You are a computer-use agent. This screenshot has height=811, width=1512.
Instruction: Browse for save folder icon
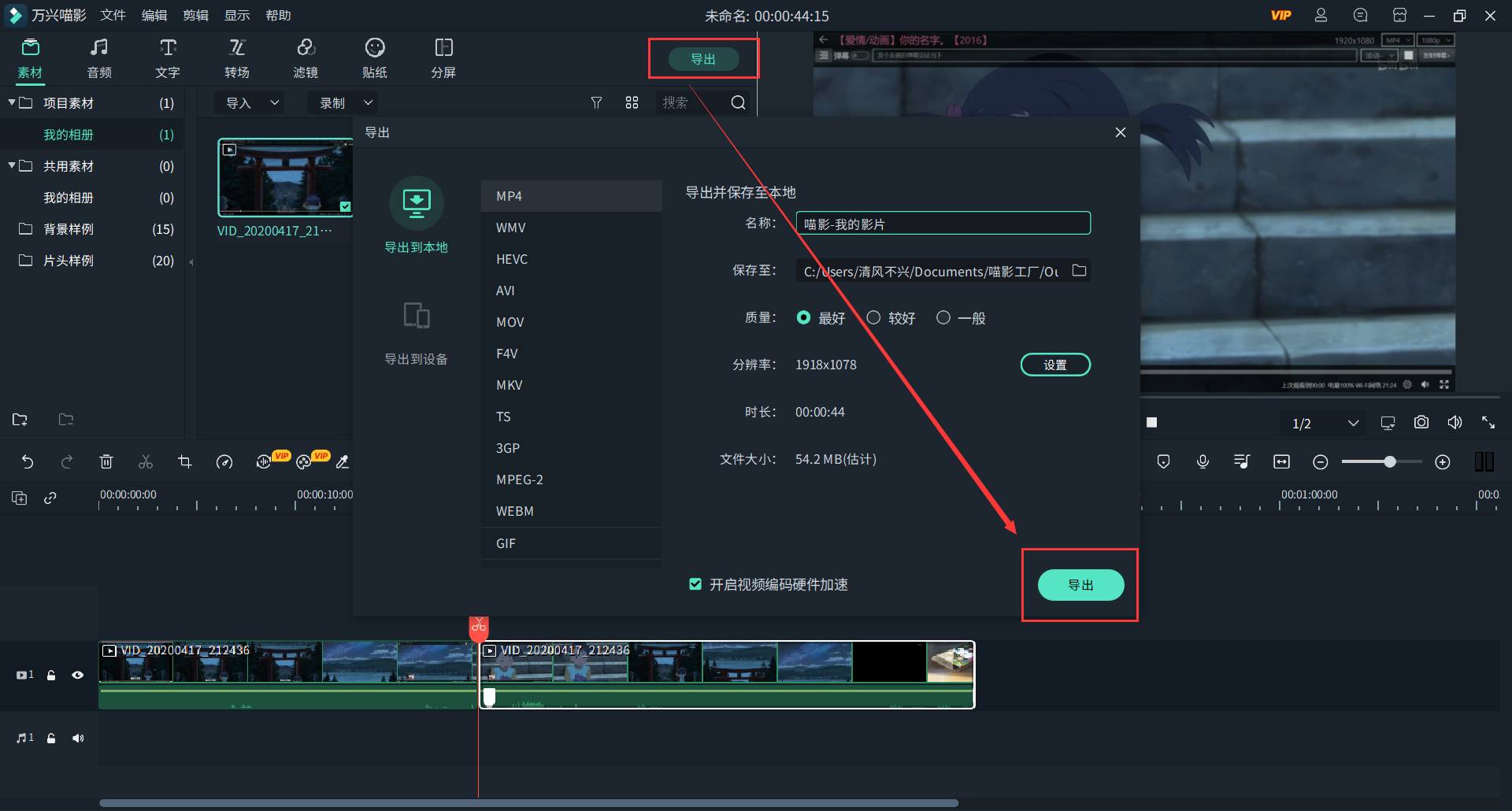click(x=1080, y=271)
